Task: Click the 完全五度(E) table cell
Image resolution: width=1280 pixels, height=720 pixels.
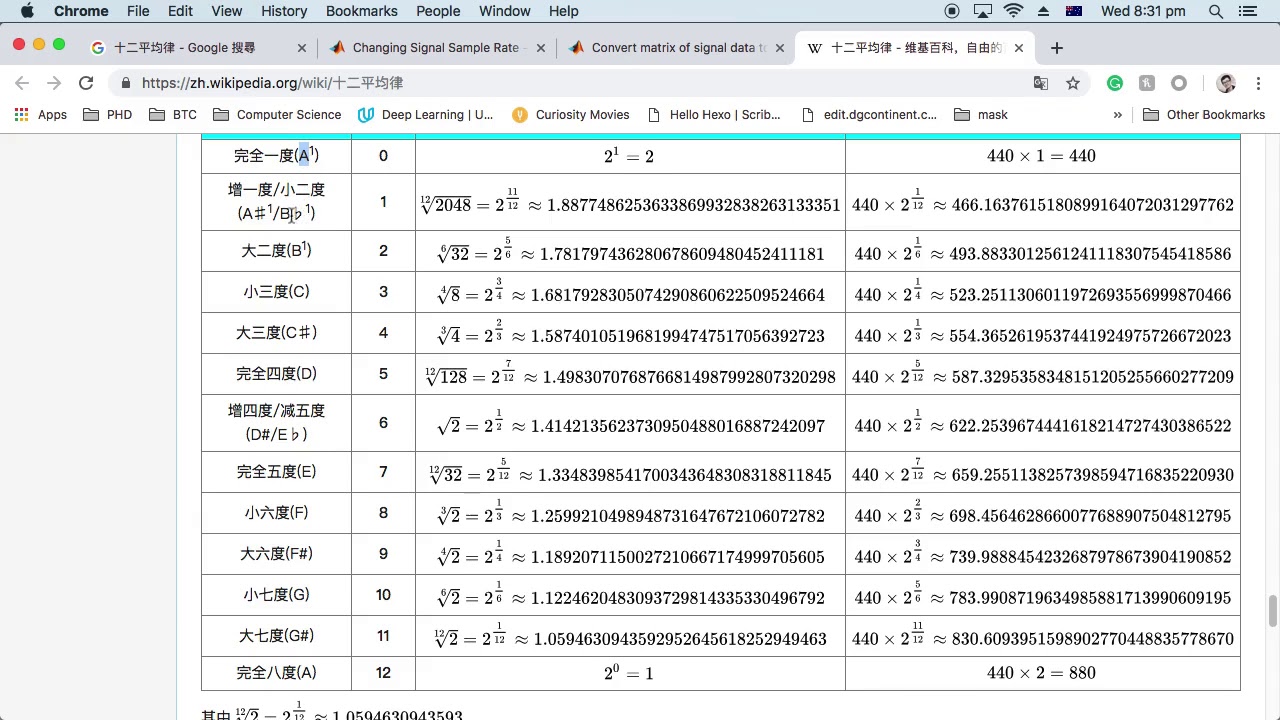Action: click(x=276, y=472)
